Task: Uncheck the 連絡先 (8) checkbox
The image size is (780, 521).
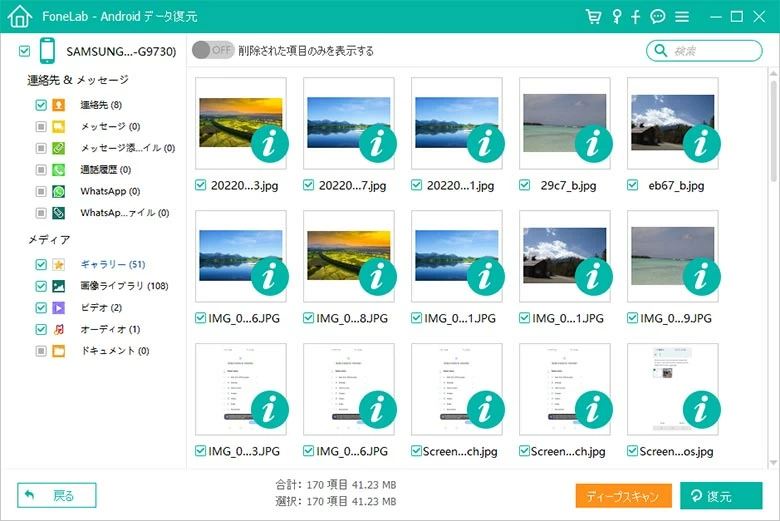Action: pos(41,105)
